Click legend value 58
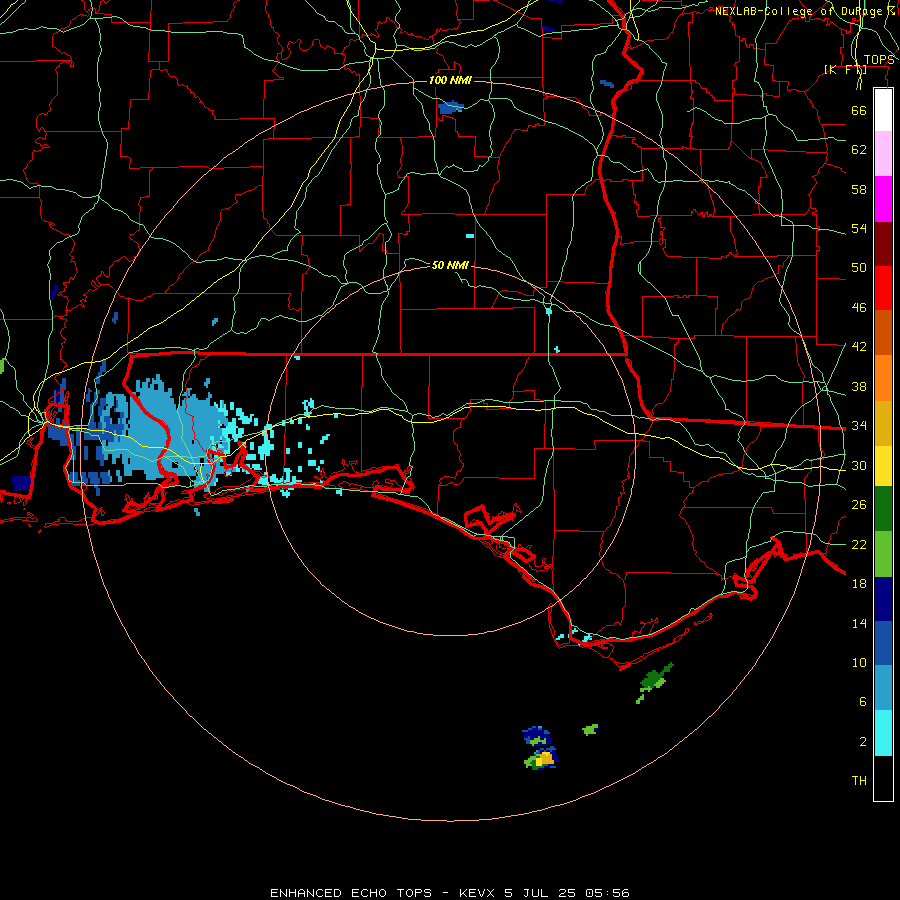This screenshot has height=900, width=900. tap(859, 189)
